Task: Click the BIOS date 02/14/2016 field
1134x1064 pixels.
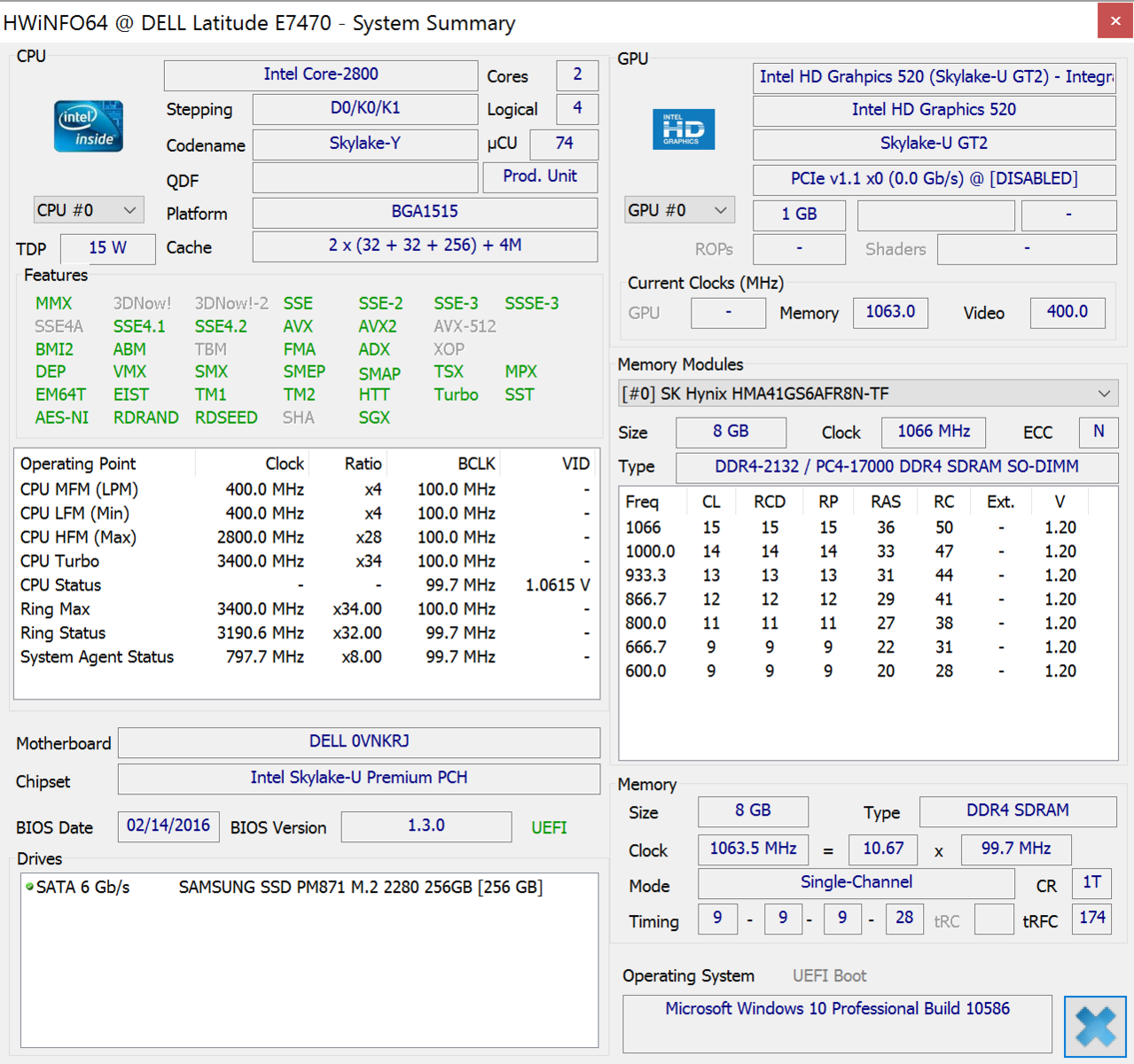Action: pos(168,826)
